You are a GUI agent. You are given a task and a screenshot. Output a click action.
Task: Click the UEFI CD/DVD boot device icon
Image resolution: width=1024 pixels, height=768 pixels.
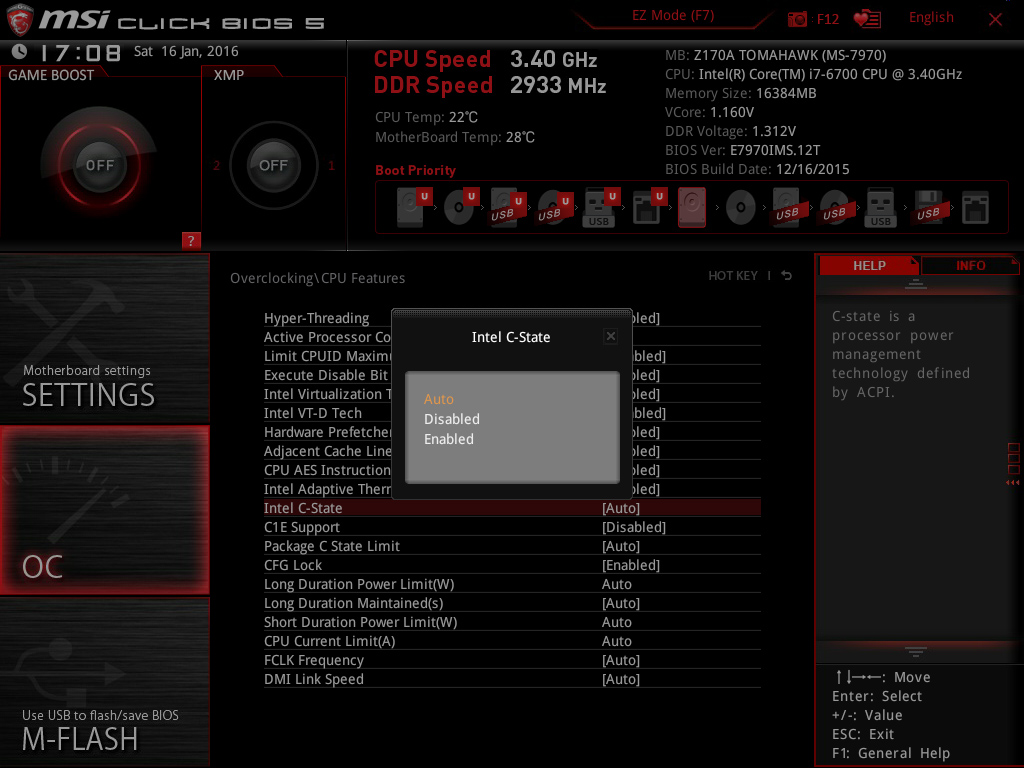click(x=461, y=207)
